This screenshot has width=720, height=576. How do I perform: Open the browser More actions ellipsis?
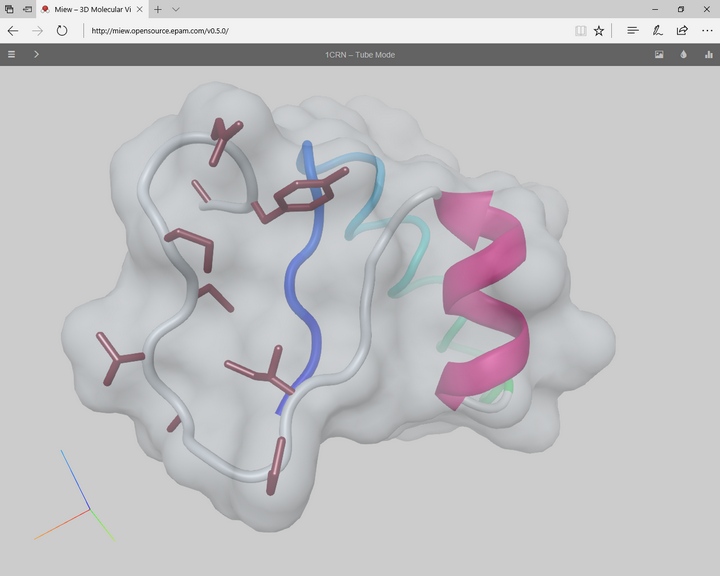coord(706,31)
